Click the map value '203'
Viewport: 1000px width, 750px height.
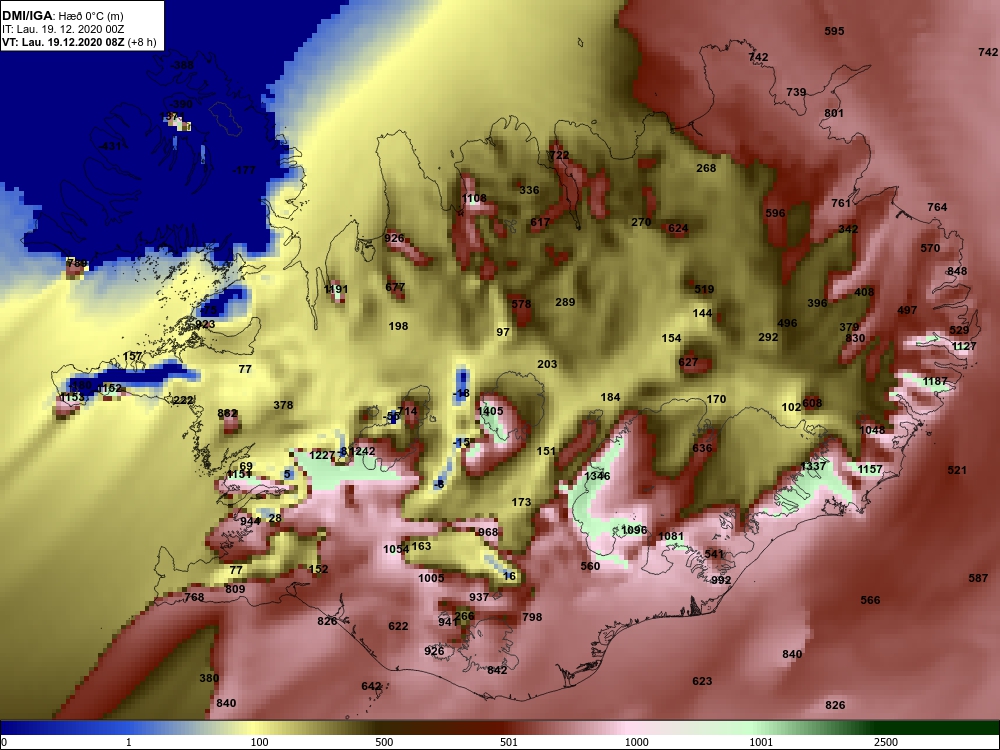pyautogui.click(x=547, y=364)
